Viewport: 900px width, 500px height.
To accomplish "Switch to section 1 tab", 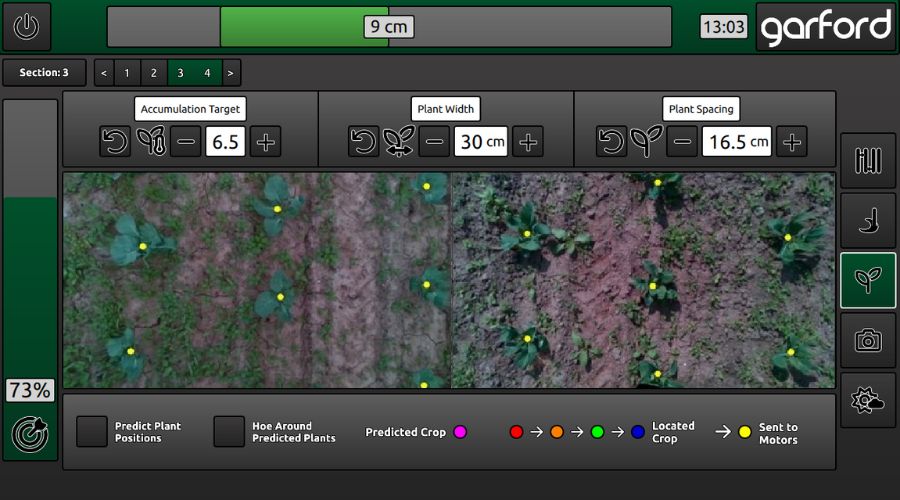I will point(127,73).
